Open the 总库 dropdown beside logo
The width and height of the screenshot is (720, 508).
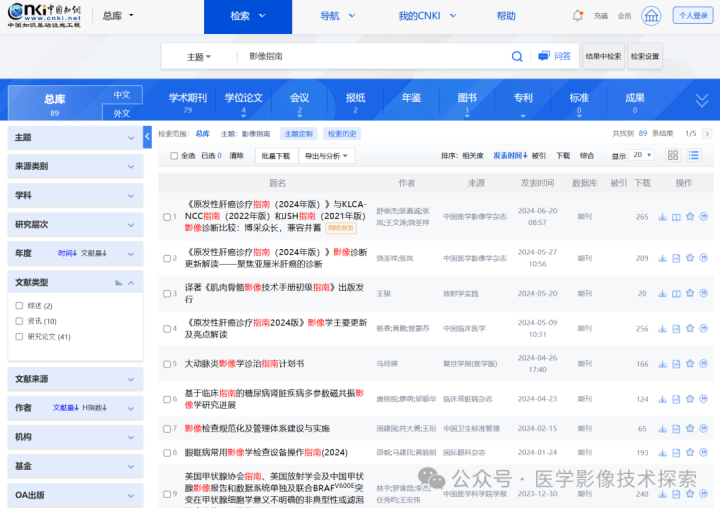point(118,16)
